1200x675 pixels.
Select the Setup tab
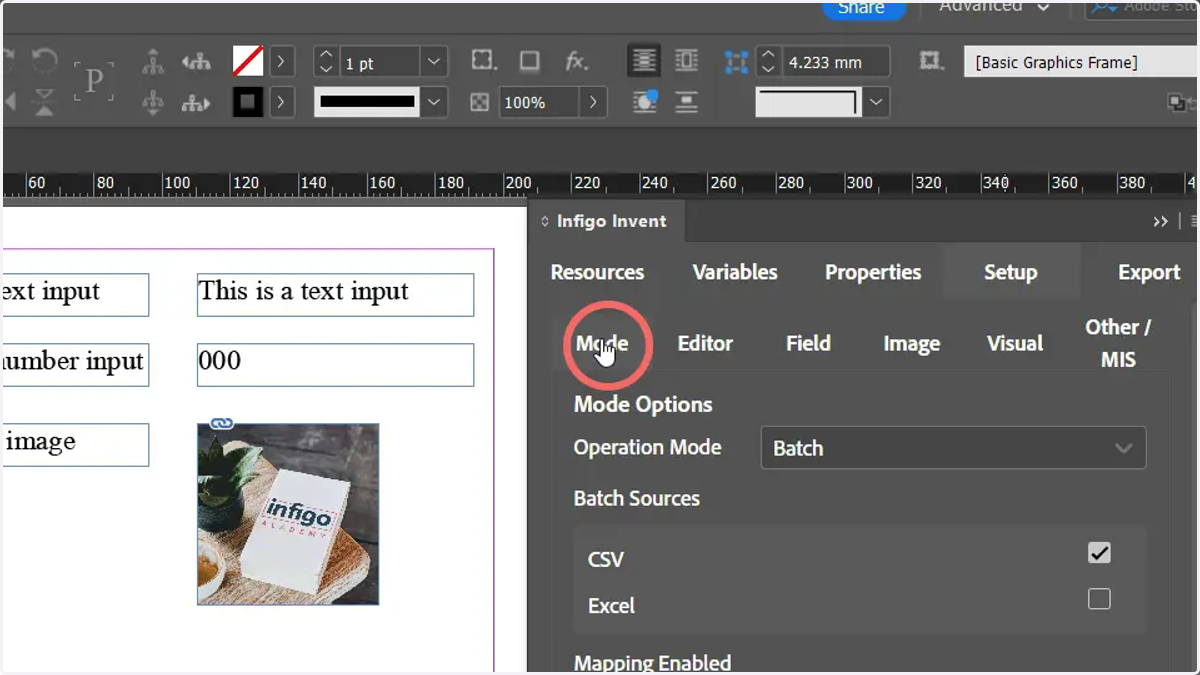click(1010, 272)
